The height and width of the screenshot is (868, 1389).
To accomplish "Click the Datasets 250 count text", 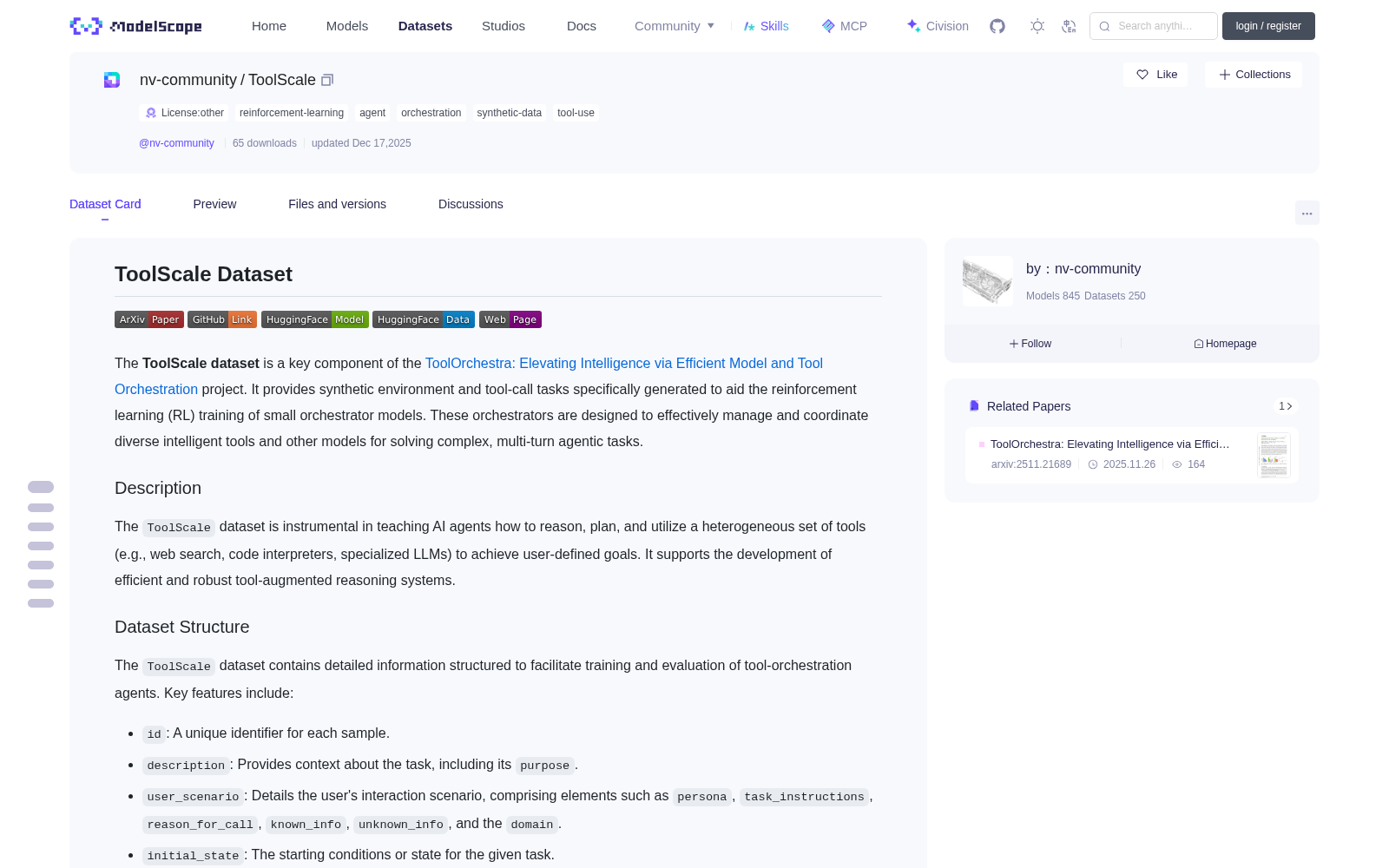I will point(1116,296).
